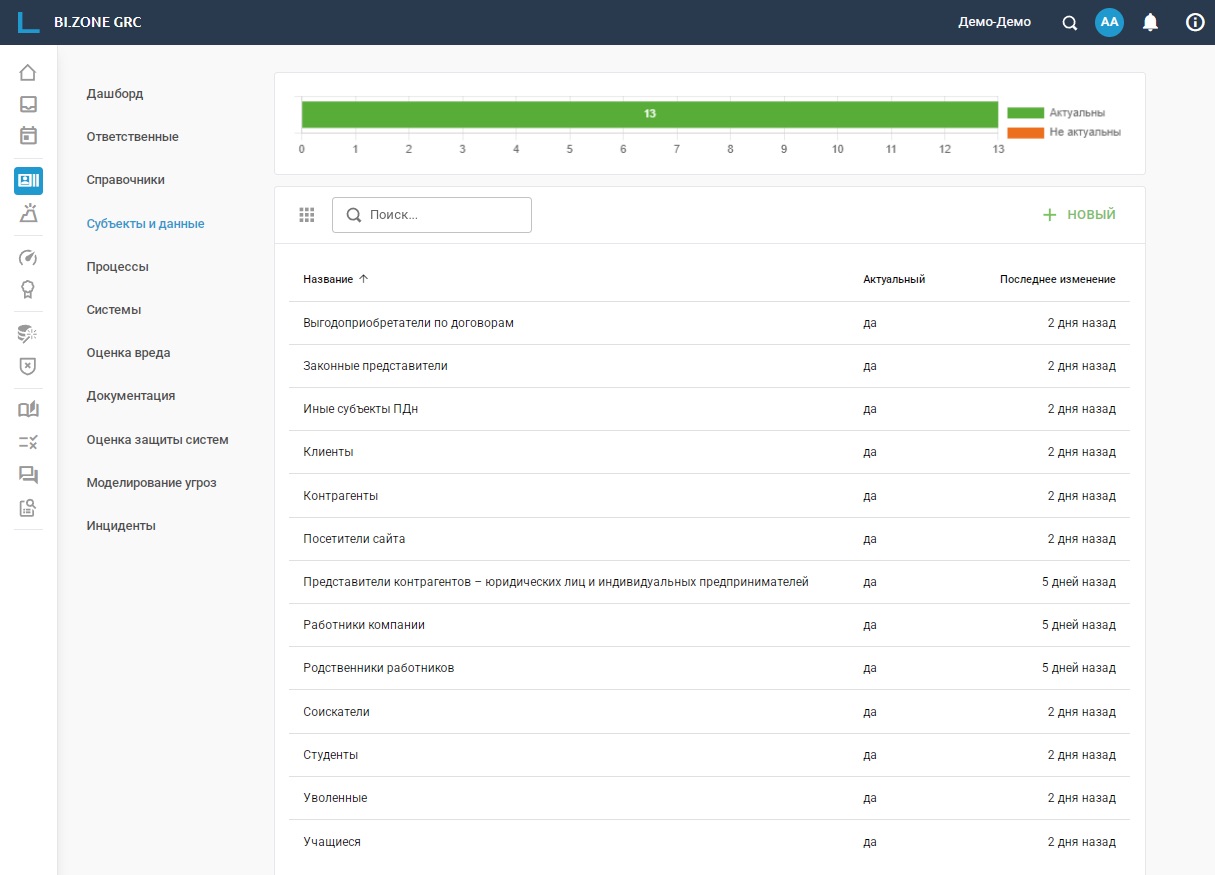Click the green Актуальны chart bar
1215x875 pixels.
(649, 114)
